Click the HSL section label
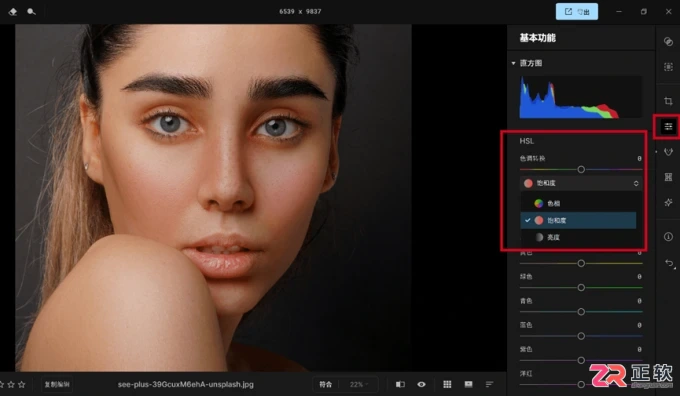Screen dimensions: 680x396 pyautogui.click(x=526, y=141)
